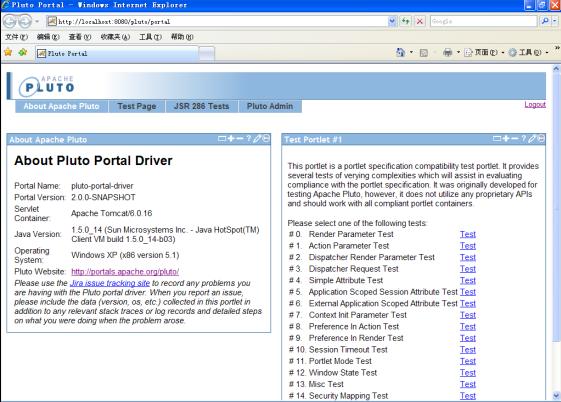Click the rectangle window-state icon in Test Portlet #1

click(497, 139)
